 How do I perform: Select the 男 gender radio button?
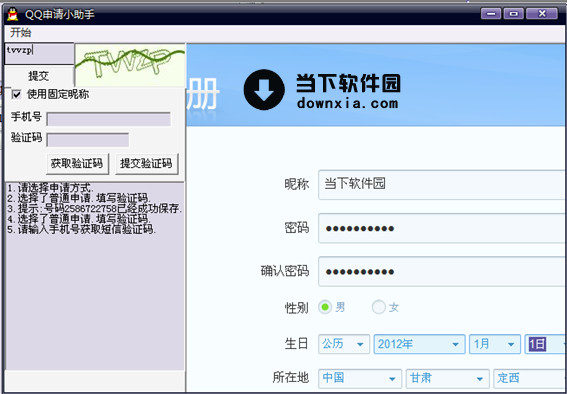point(325,307)
